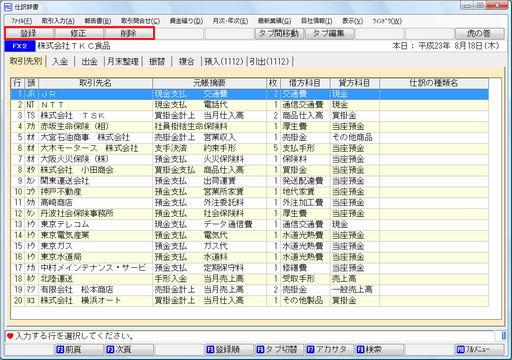The image size is (512, 360).
Task: Click the 貸方科目 column header
Action: [355, 83]
